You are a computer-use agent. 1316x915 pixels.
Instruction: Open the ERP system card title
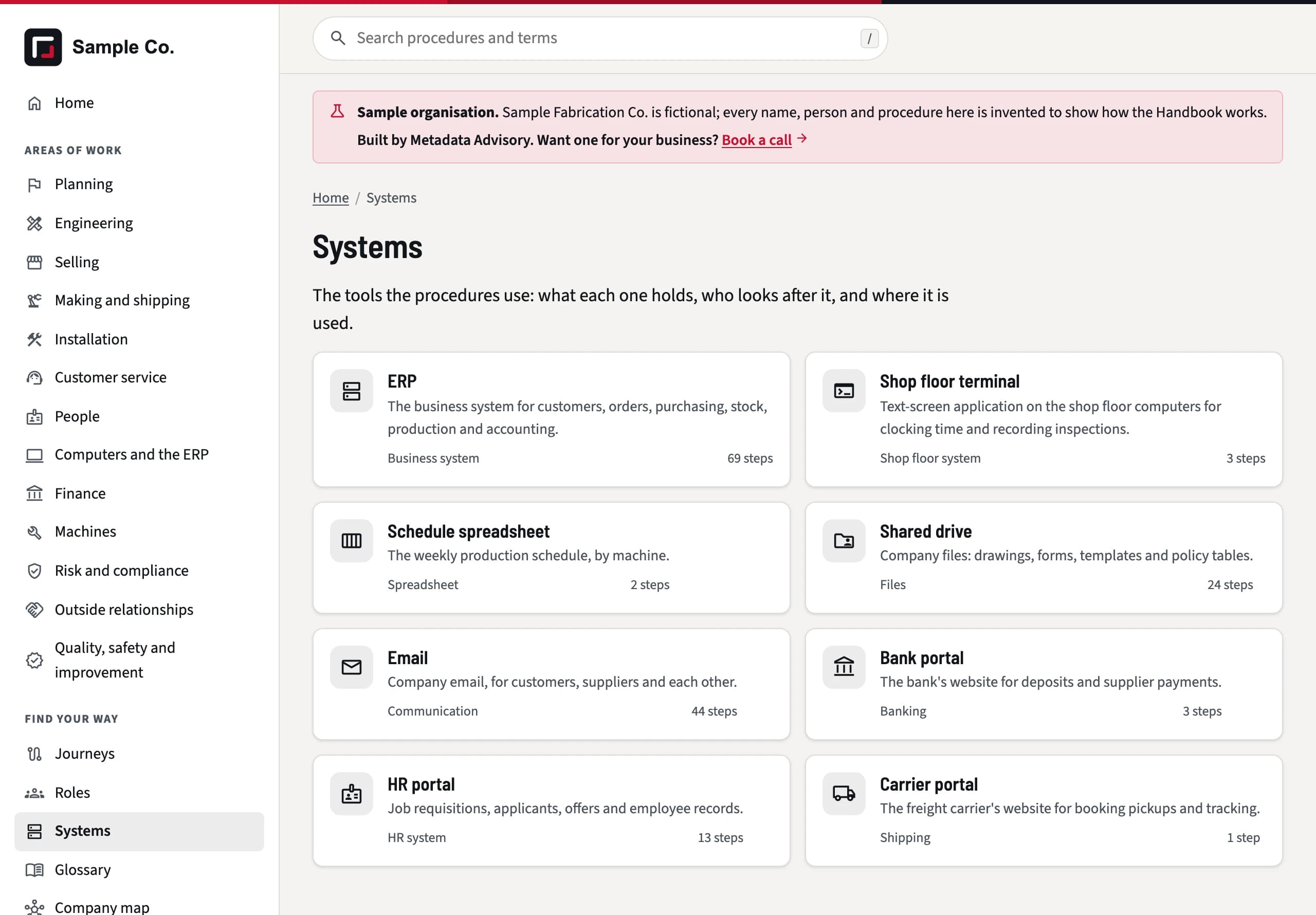coord(402,382)
